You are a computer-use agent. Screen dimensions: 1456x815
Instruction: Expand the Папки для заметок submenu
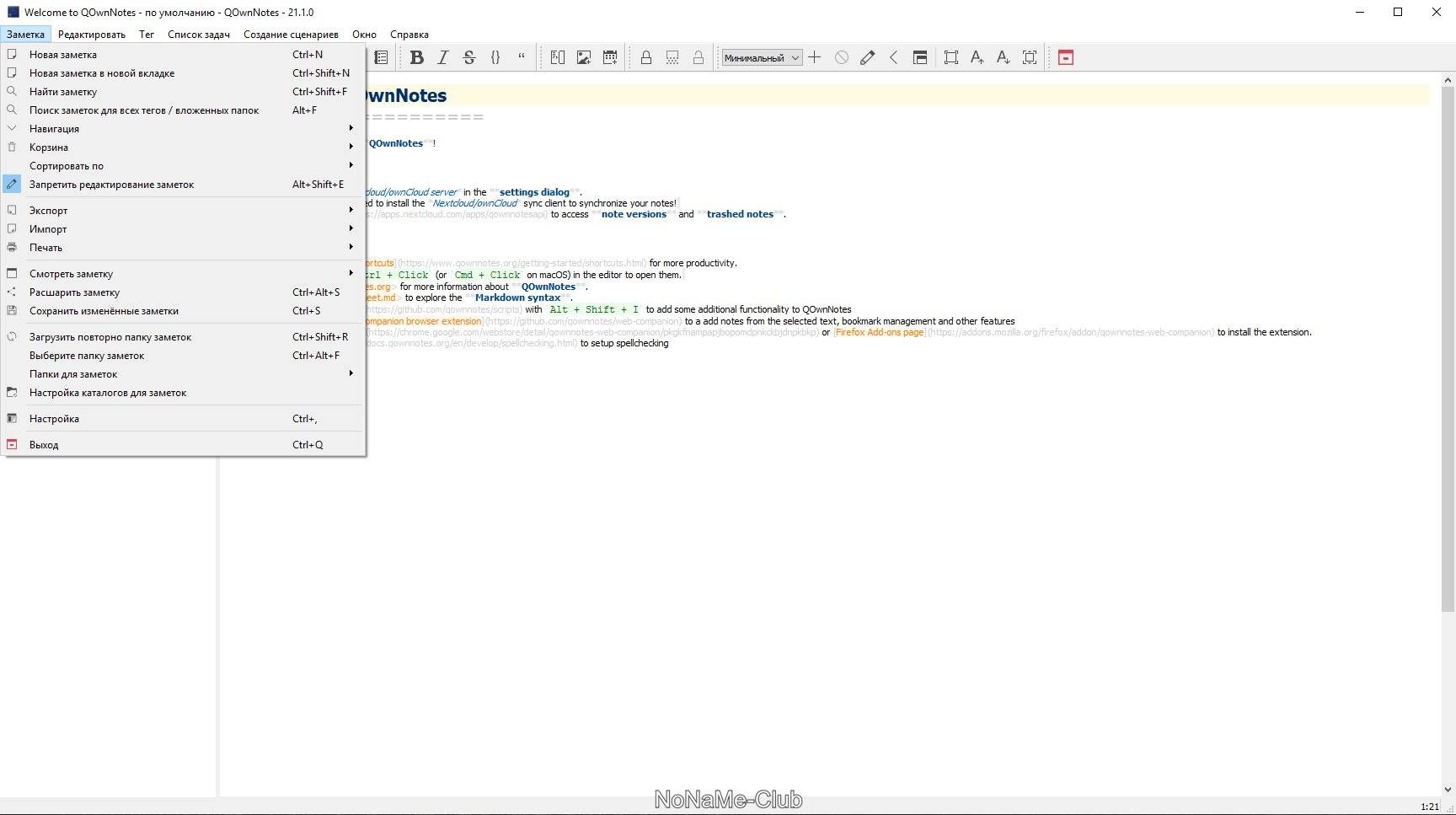click(x=184, y=374)
